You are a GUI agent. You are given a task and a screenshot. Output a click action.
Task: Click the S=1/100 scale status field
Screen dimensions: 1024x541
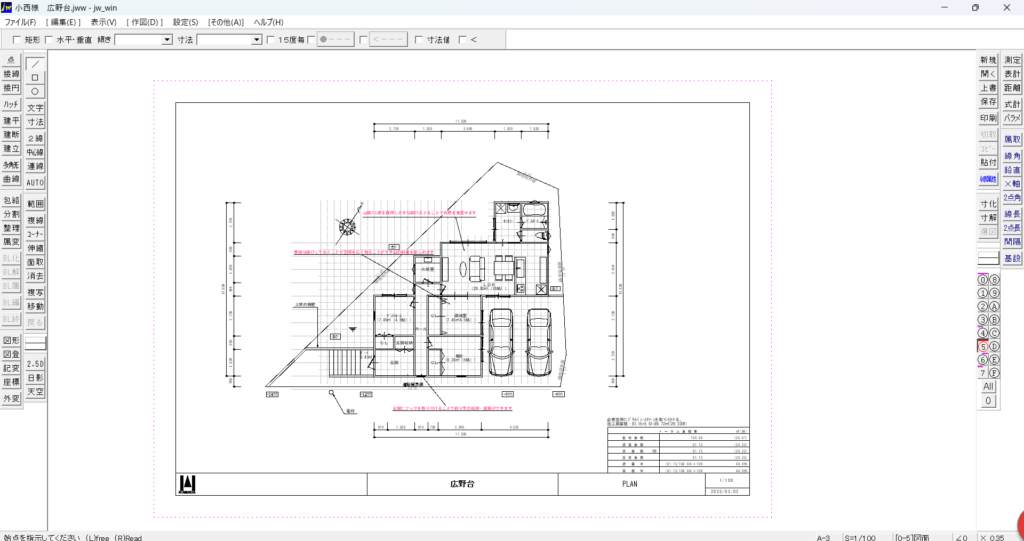click(x=862, y=537)
